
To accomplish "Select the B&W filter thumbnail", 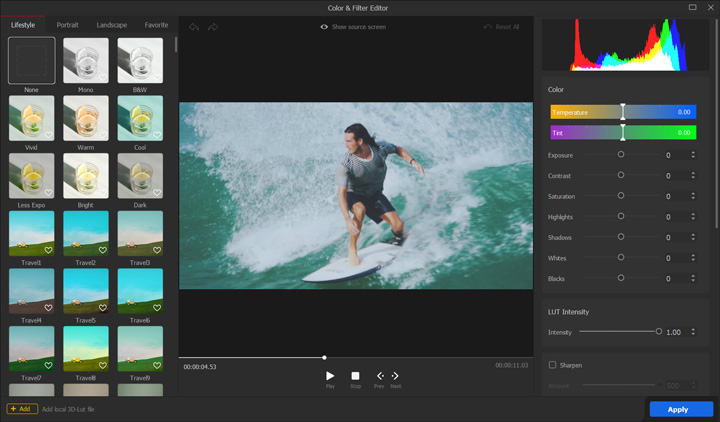I will tap(139, 61).
